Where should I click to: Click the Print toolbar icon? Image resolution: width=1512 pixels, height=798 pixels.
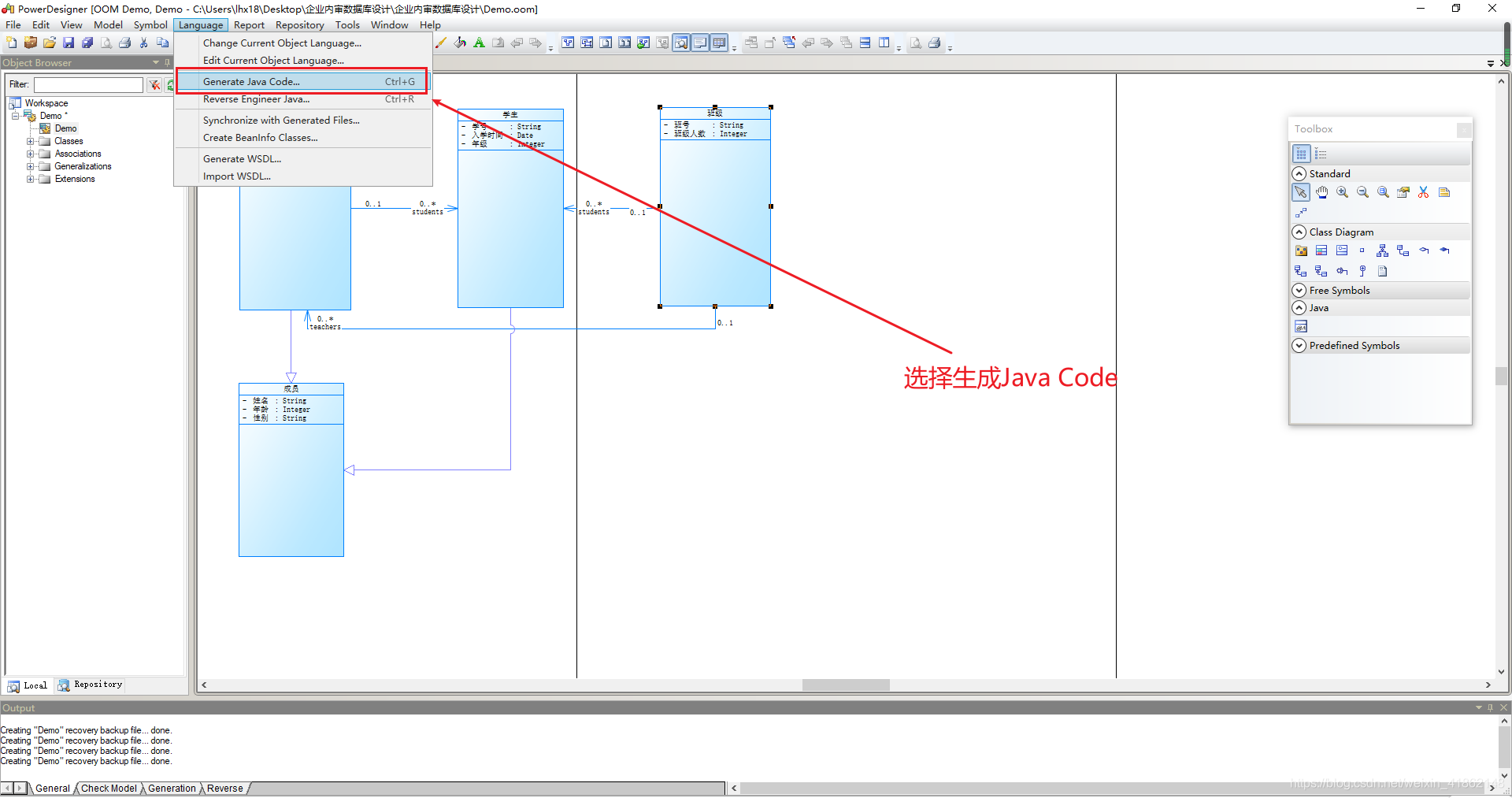125,43
